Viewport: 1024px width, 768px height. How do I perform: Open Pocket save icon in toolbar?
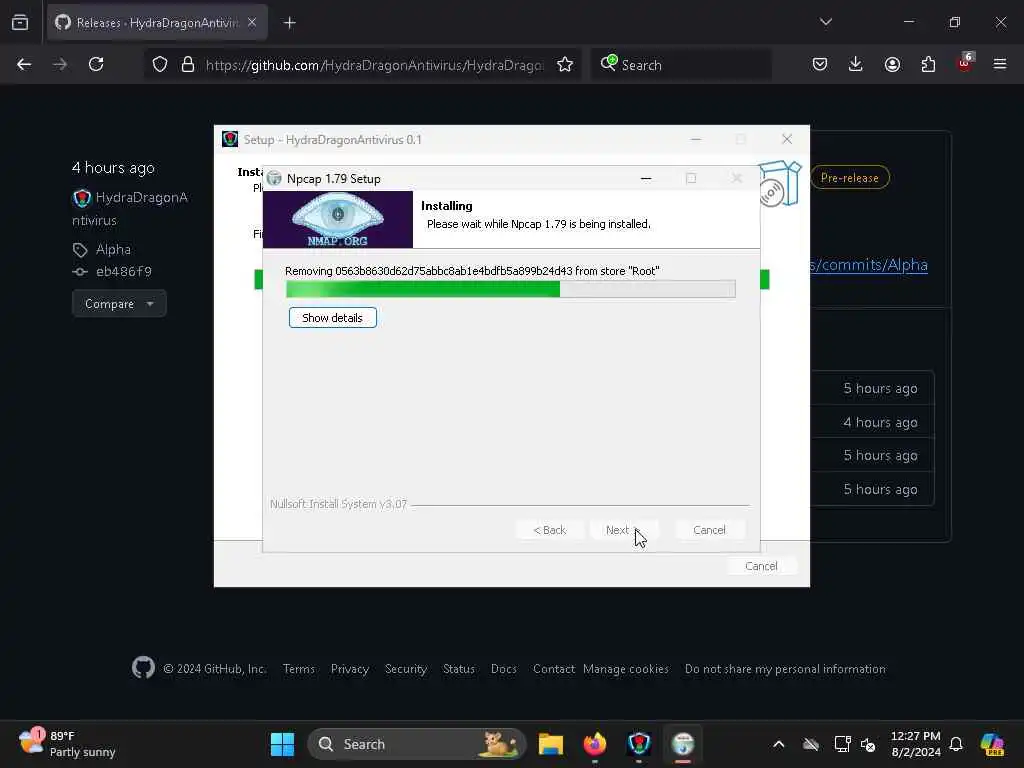pos(820,64)
